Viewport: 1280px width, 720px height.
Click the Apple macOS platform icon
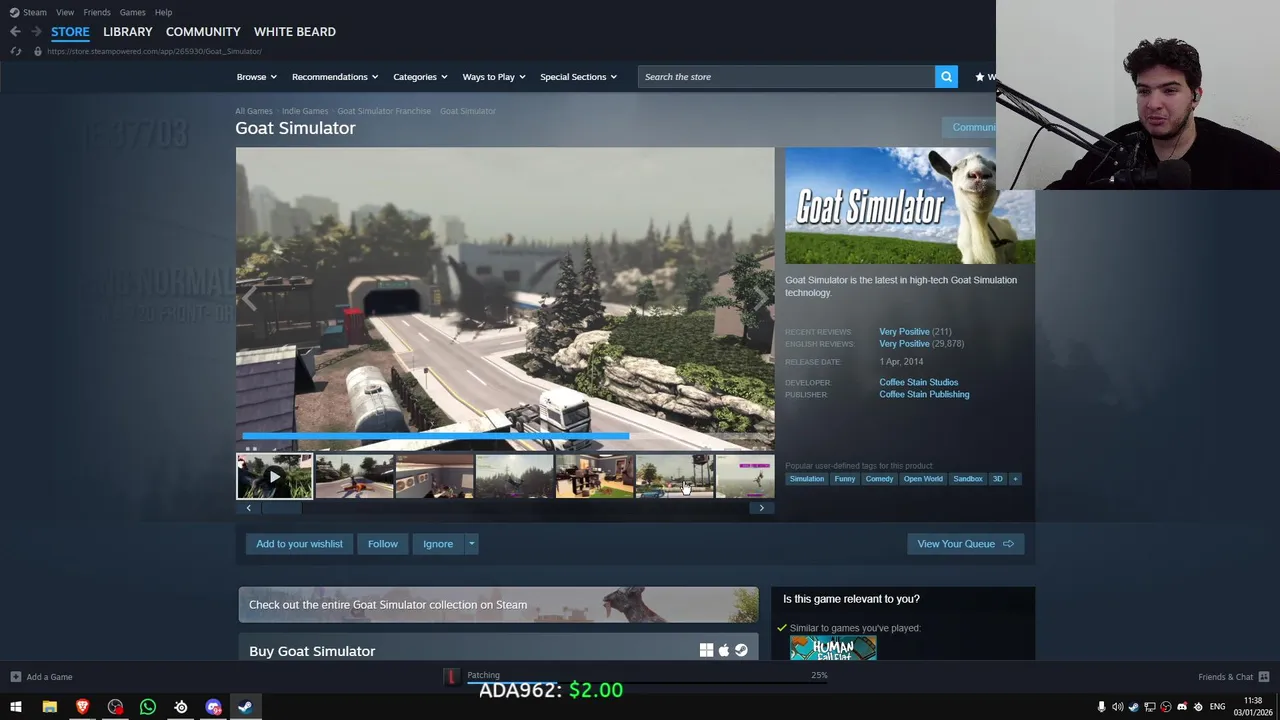(724, 651)
